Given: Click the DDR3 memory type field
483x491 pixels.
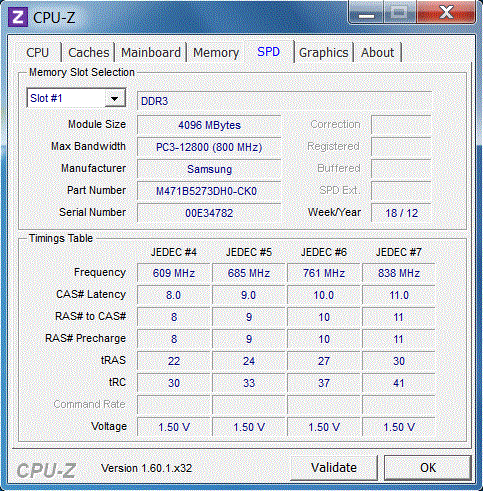Looking at the screenshot, I should (284, 101).
